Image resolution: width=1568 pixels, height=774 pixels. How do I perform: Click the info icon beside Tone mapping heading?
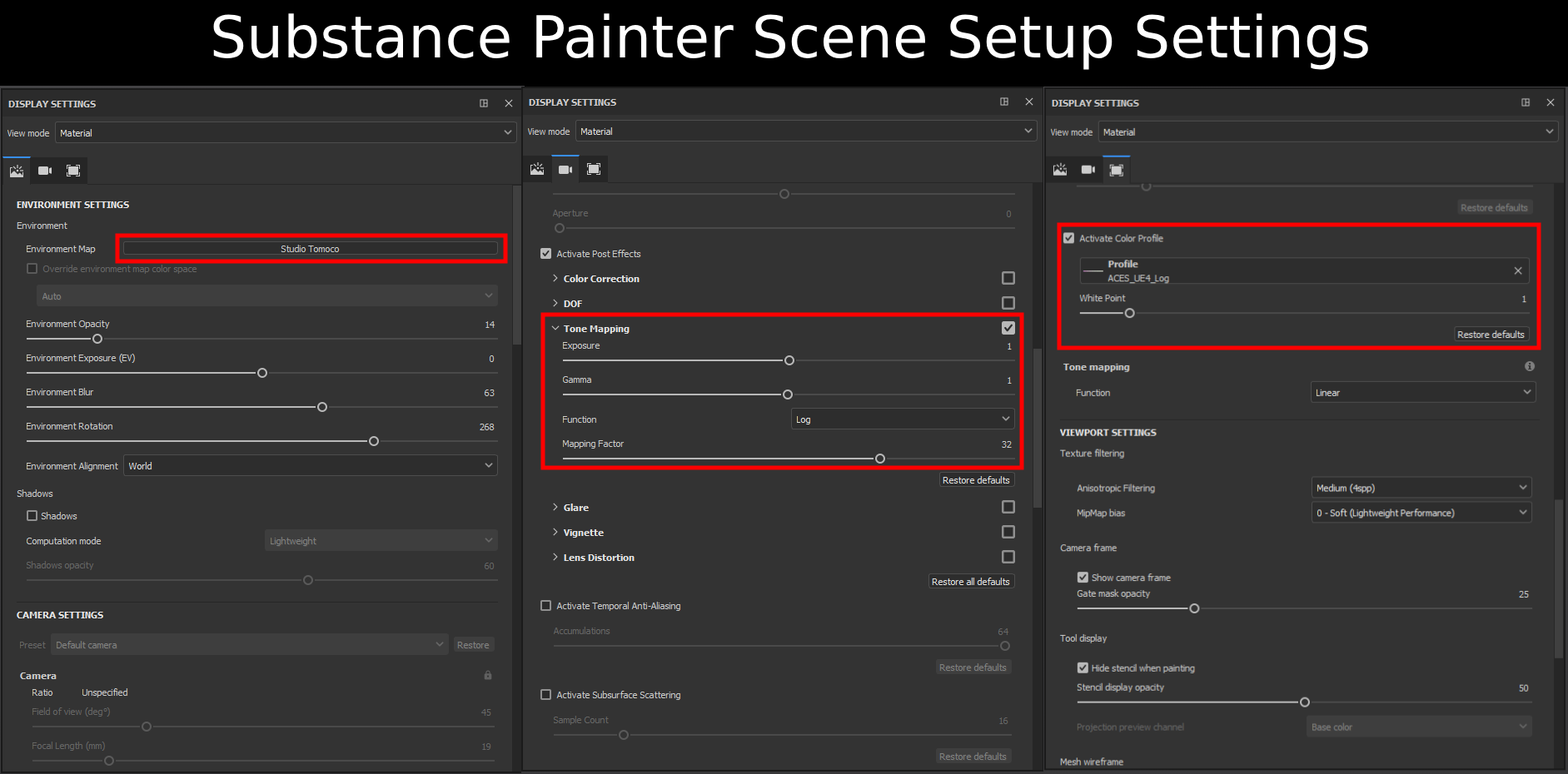click(x=1530, y=366)
